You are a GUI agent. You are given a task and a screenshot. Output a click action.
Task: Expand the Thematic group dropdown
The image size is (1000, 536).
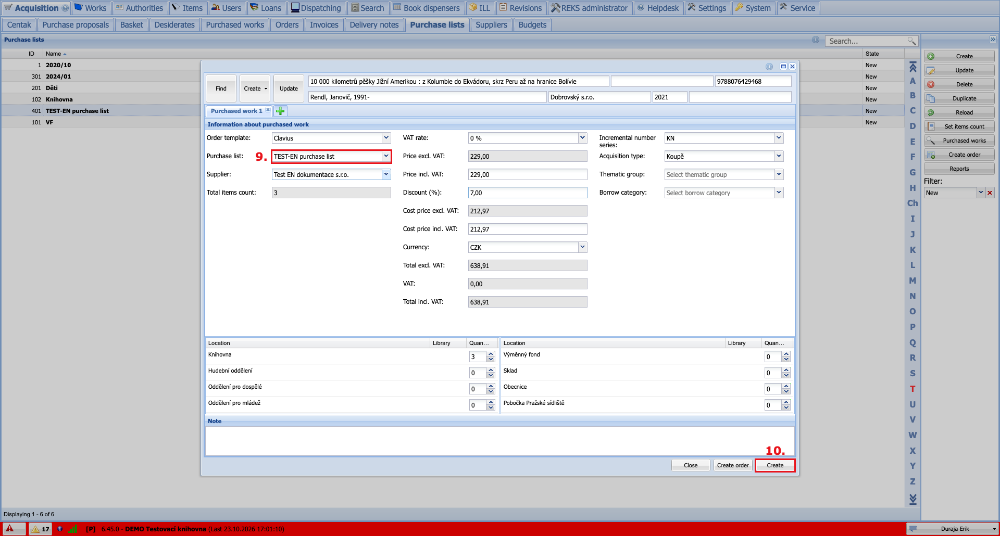click(x=779, y=174)
